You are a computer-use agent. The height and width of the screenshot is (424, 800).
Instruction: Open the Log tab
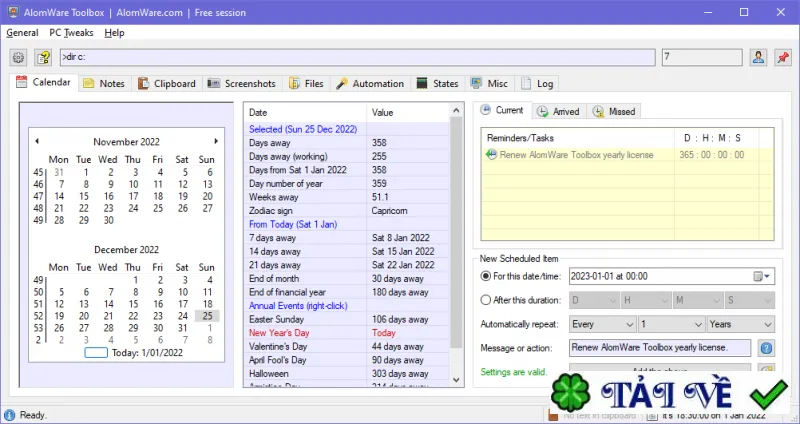tap(538, 84)
